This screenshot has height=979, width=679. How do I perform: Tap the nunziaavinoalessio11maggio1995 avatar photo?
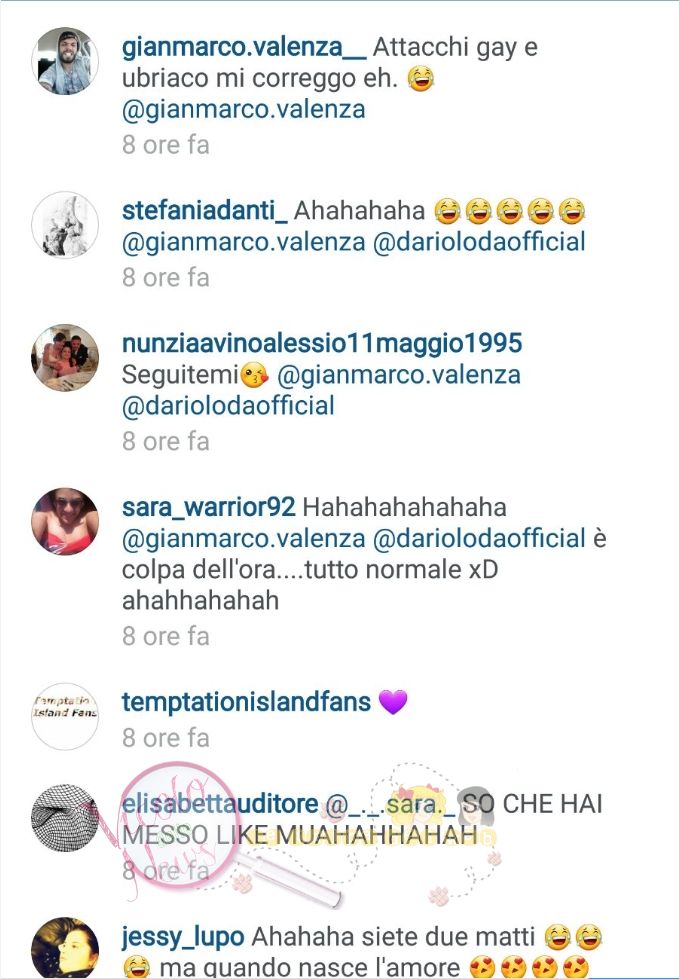[x=65, y=358]
